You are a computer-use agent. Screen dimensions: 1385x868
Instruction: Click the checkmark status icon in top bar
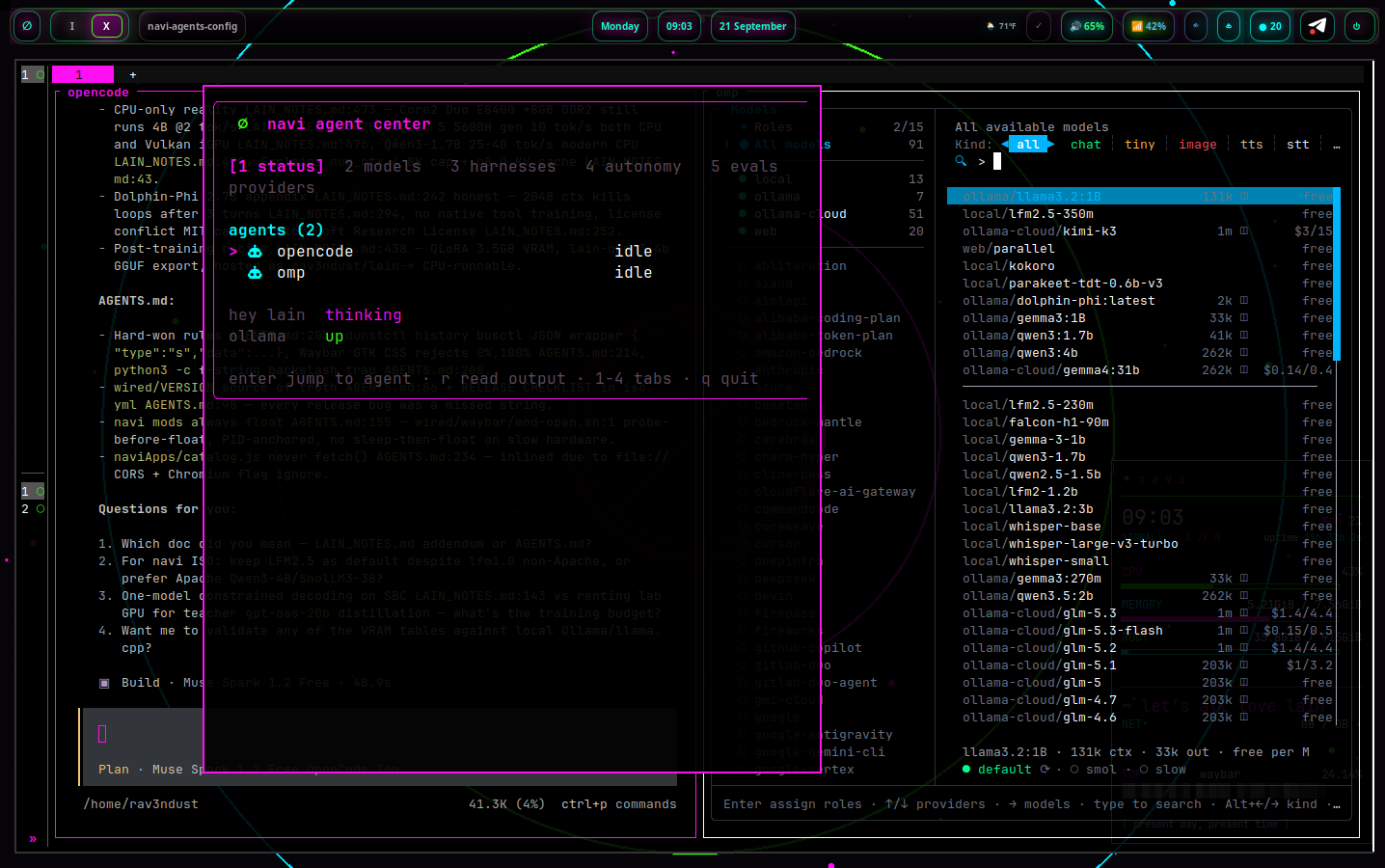click(1039, 26)
